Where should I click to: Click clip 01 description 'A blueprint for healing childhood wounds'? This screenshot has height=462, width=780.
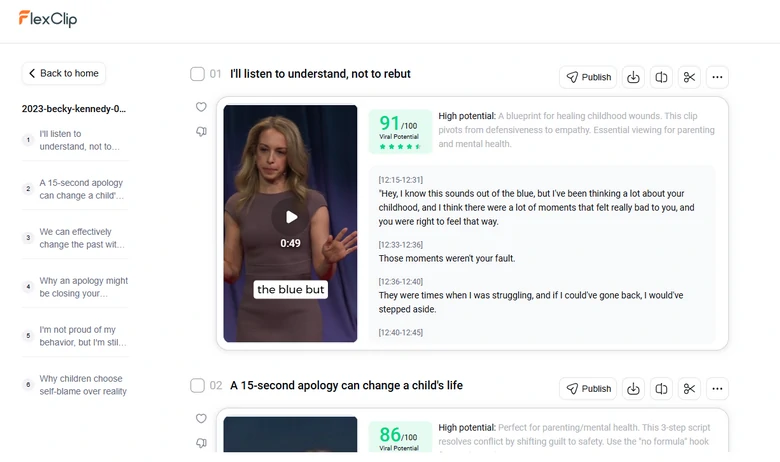click(x=576, y=130)
